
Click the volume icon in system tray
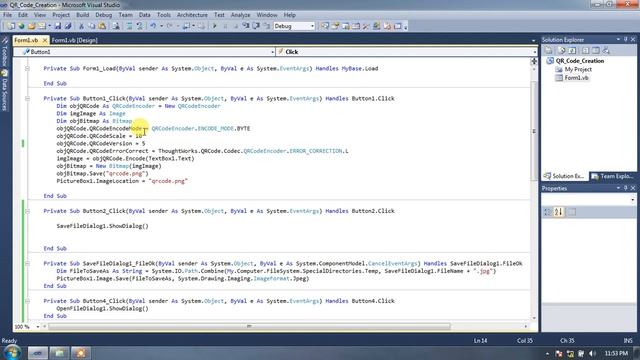click(x=592, y=353)
